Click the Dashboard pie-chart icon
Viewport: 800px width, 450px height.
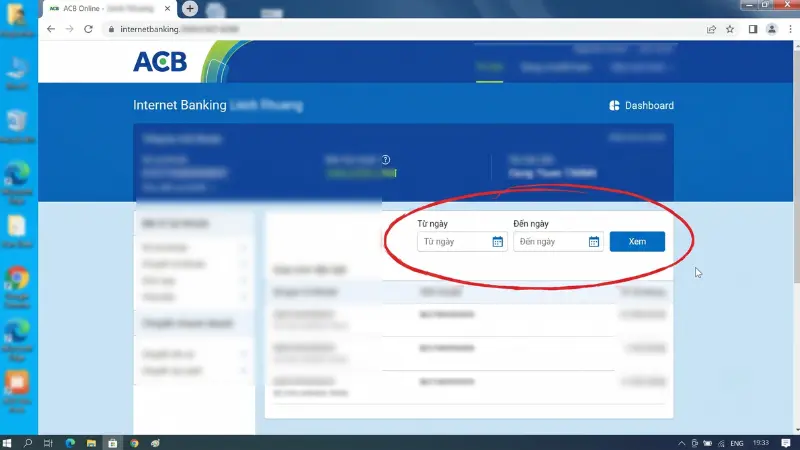(x=614, y=106)
